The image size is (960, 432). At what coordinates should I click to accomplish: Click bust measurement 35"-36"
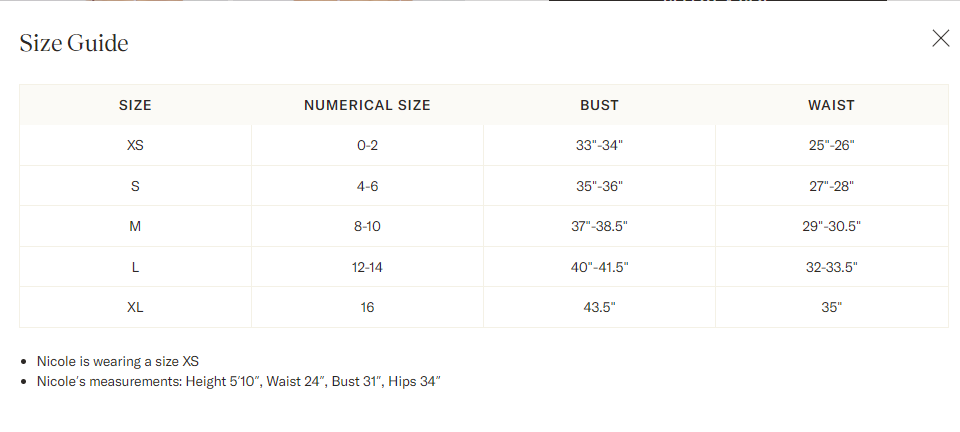(599, 186)
